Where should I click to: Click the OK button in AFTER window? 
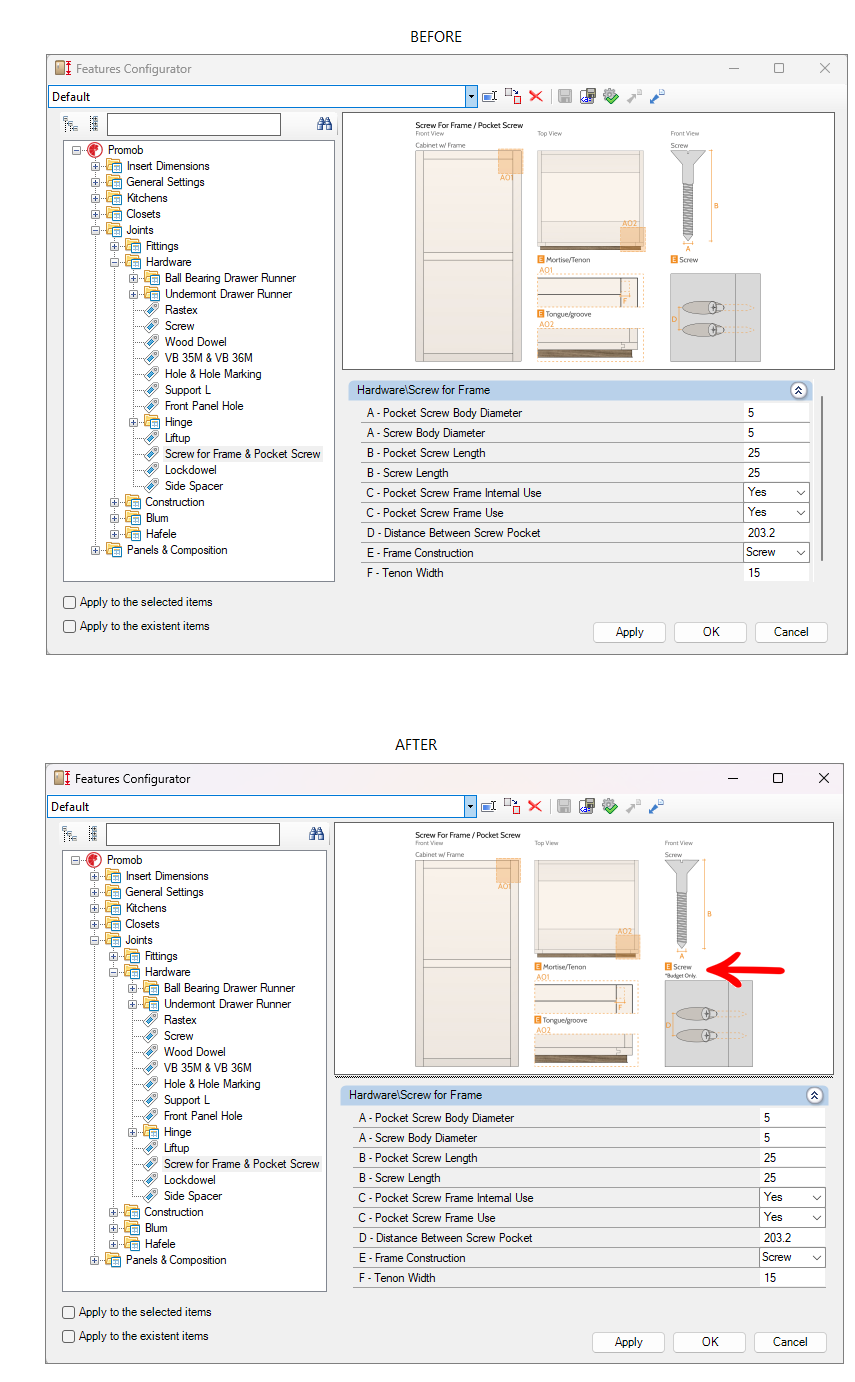pyautogui.click(x=710, y=1342)
